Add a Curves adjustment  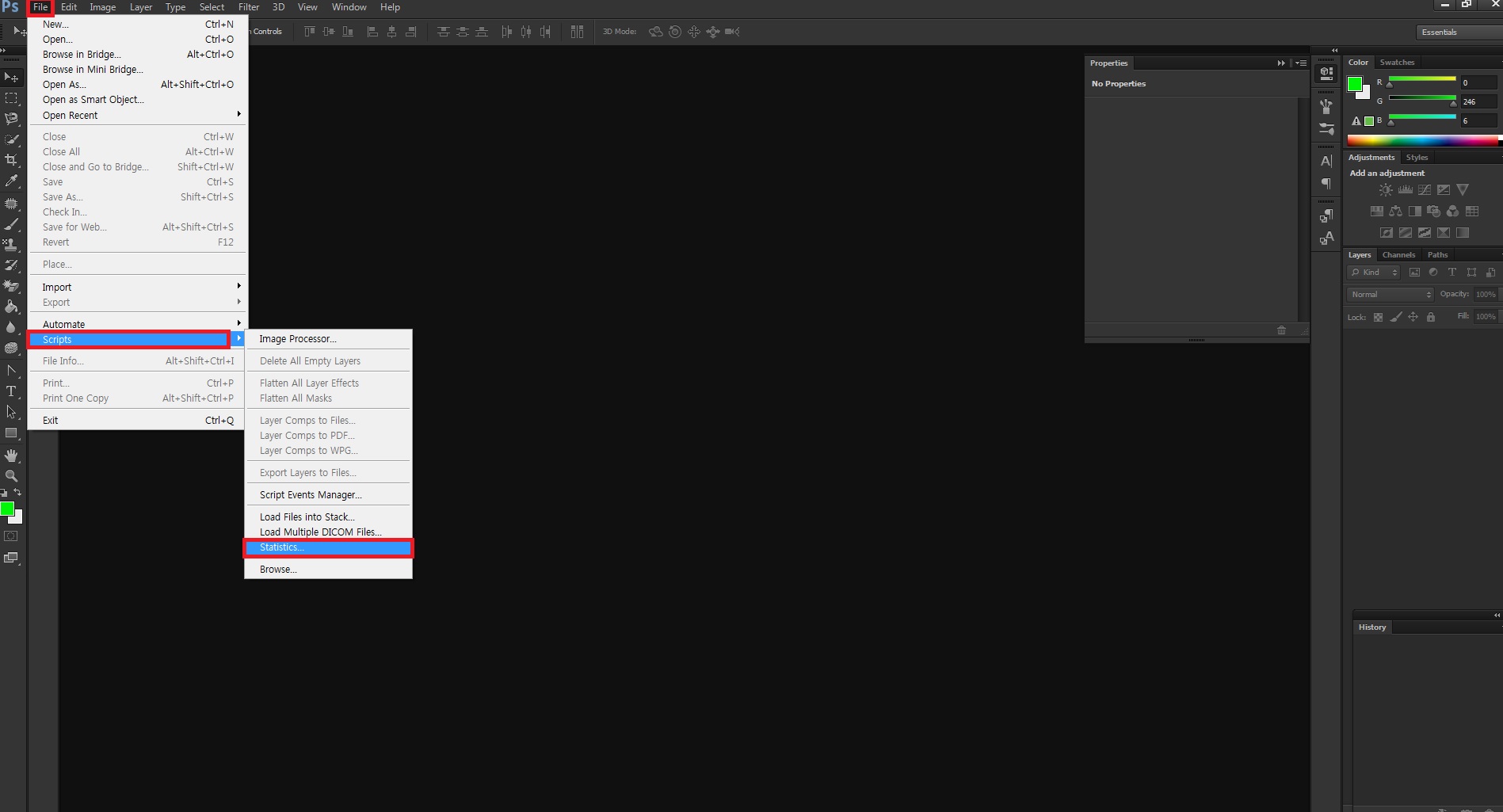click(1424, 190)
